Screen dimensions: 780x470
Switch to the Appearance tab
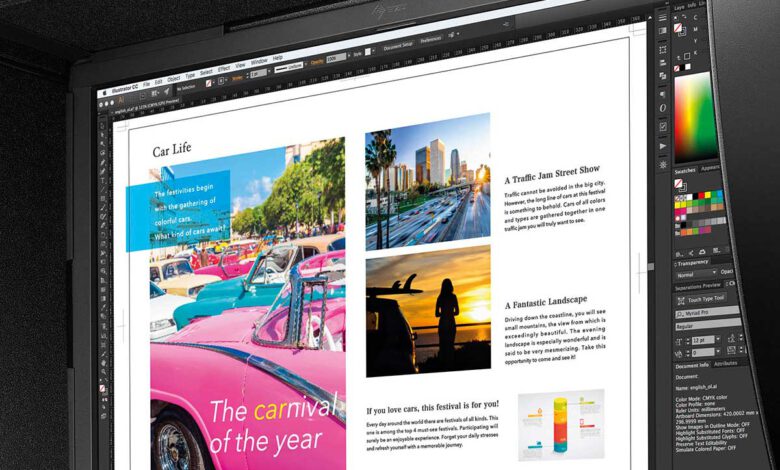[x=710, y=168]
